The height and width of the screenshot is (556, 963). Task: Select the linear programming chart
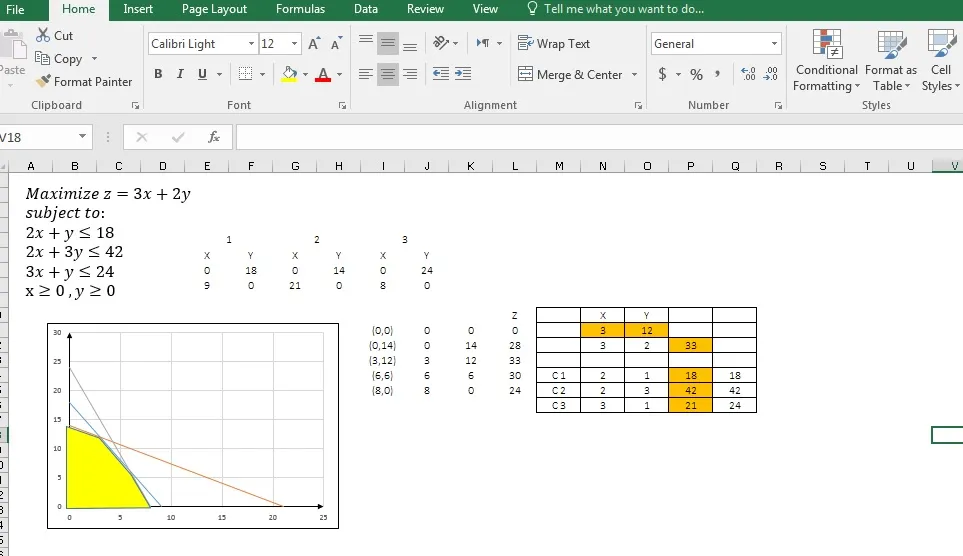tap(193, 426)
